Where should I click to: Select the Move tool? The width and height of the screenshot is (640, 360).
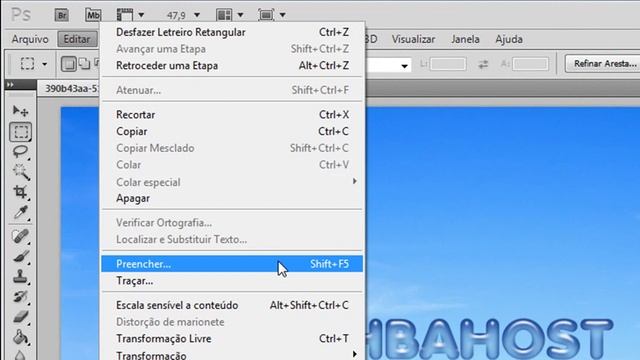pos(20,111)
